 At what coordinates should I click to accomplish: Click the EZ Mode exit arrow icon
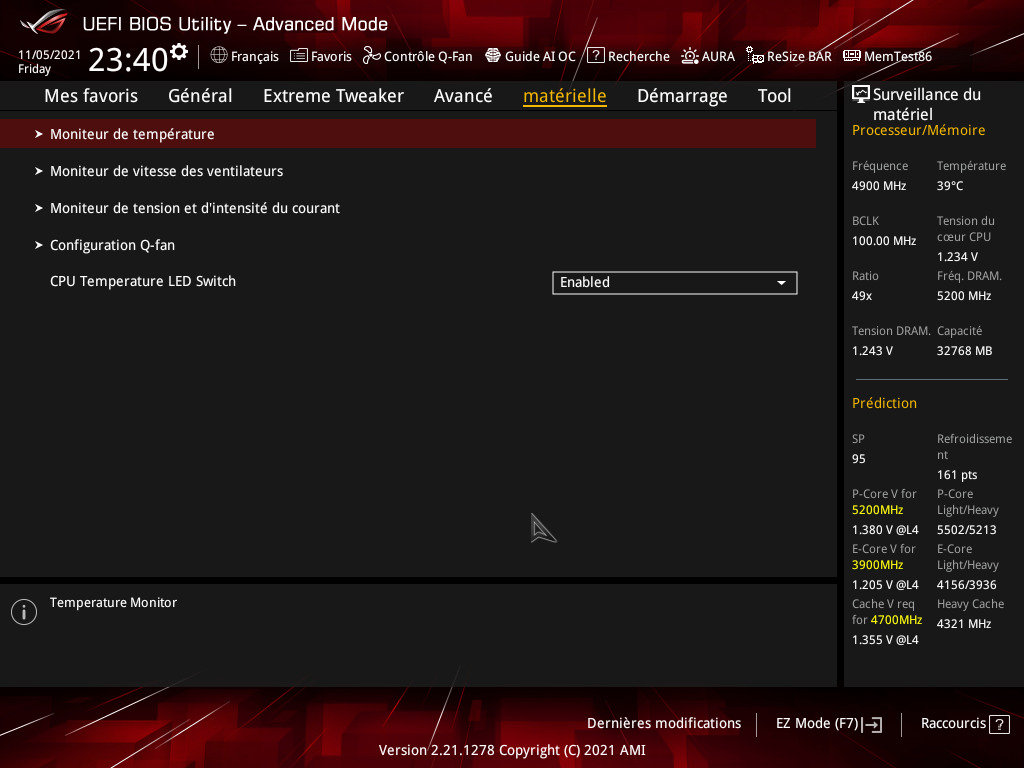coord(872,724)
